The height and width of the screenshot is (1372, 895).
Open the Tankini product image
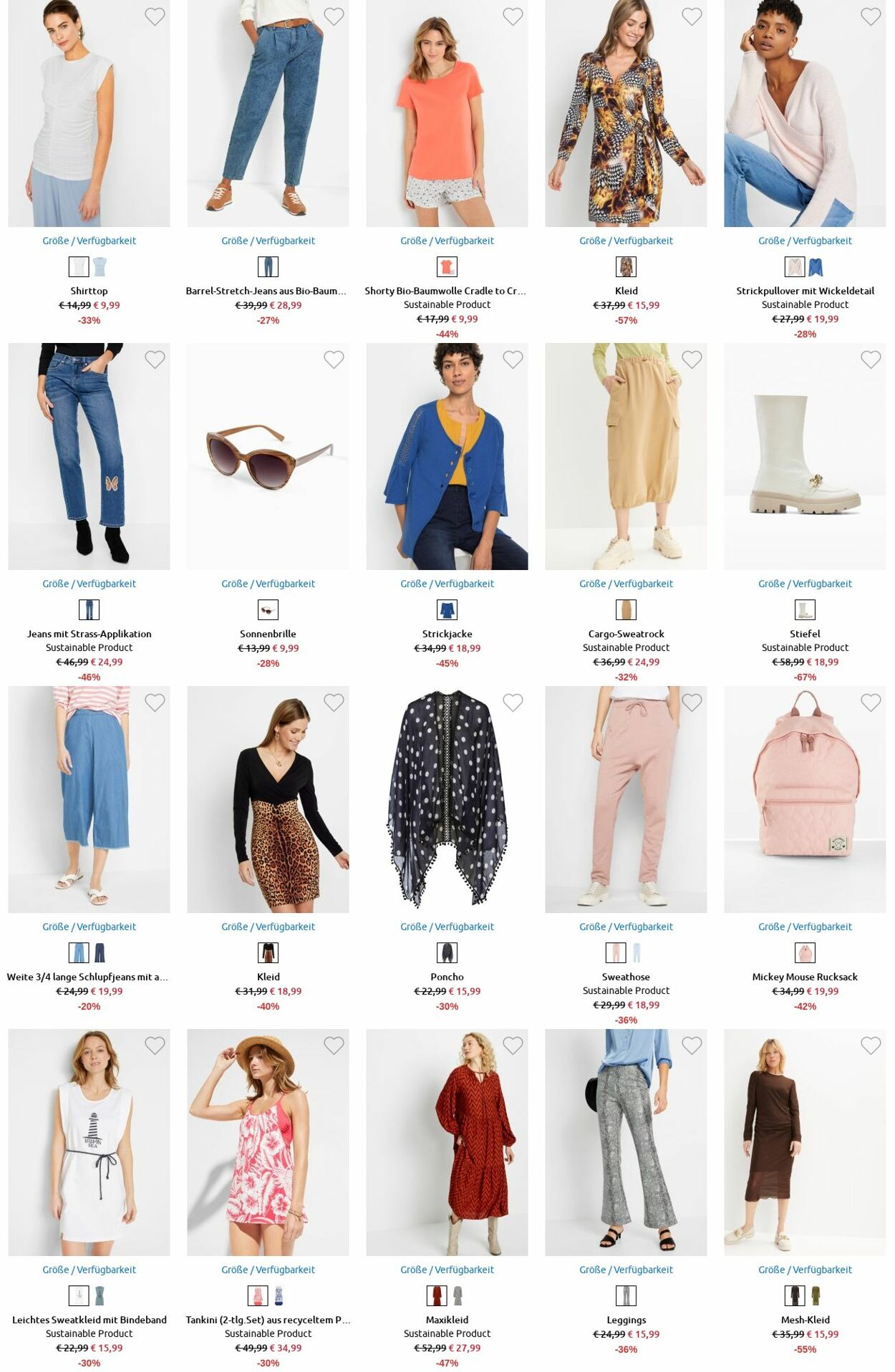pos(268,1142)
